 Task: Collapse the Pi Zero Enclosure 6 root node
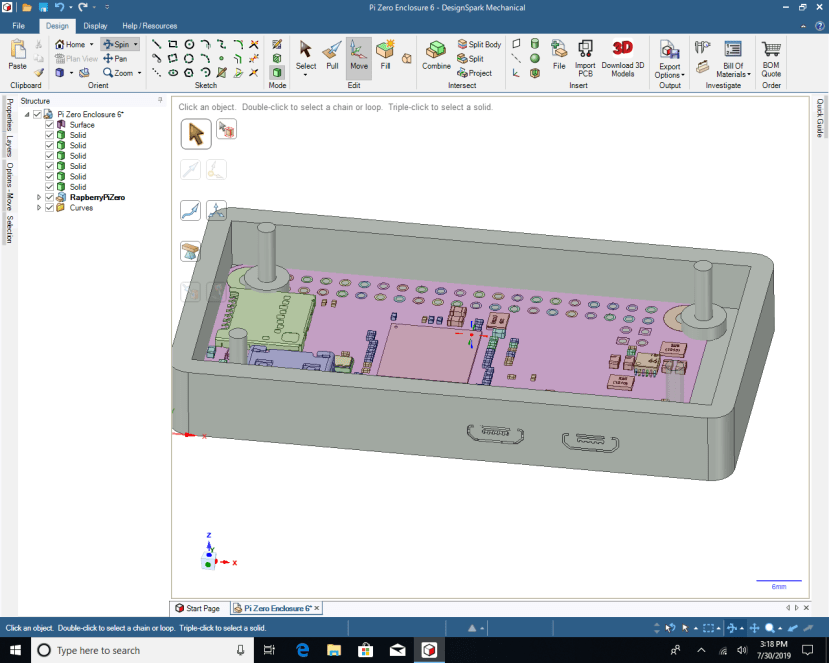coord(27,114)
